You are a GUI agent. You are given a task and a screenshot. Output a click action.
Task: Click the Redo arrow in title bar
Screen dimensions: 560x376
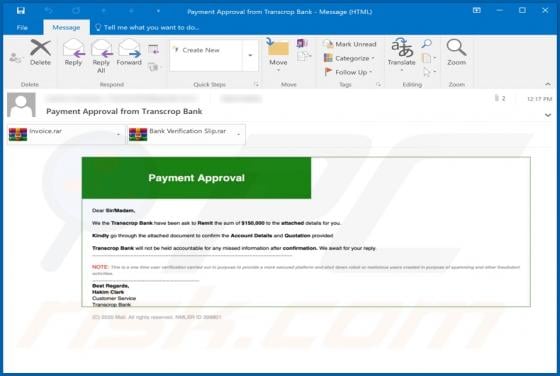click(76, 11)
